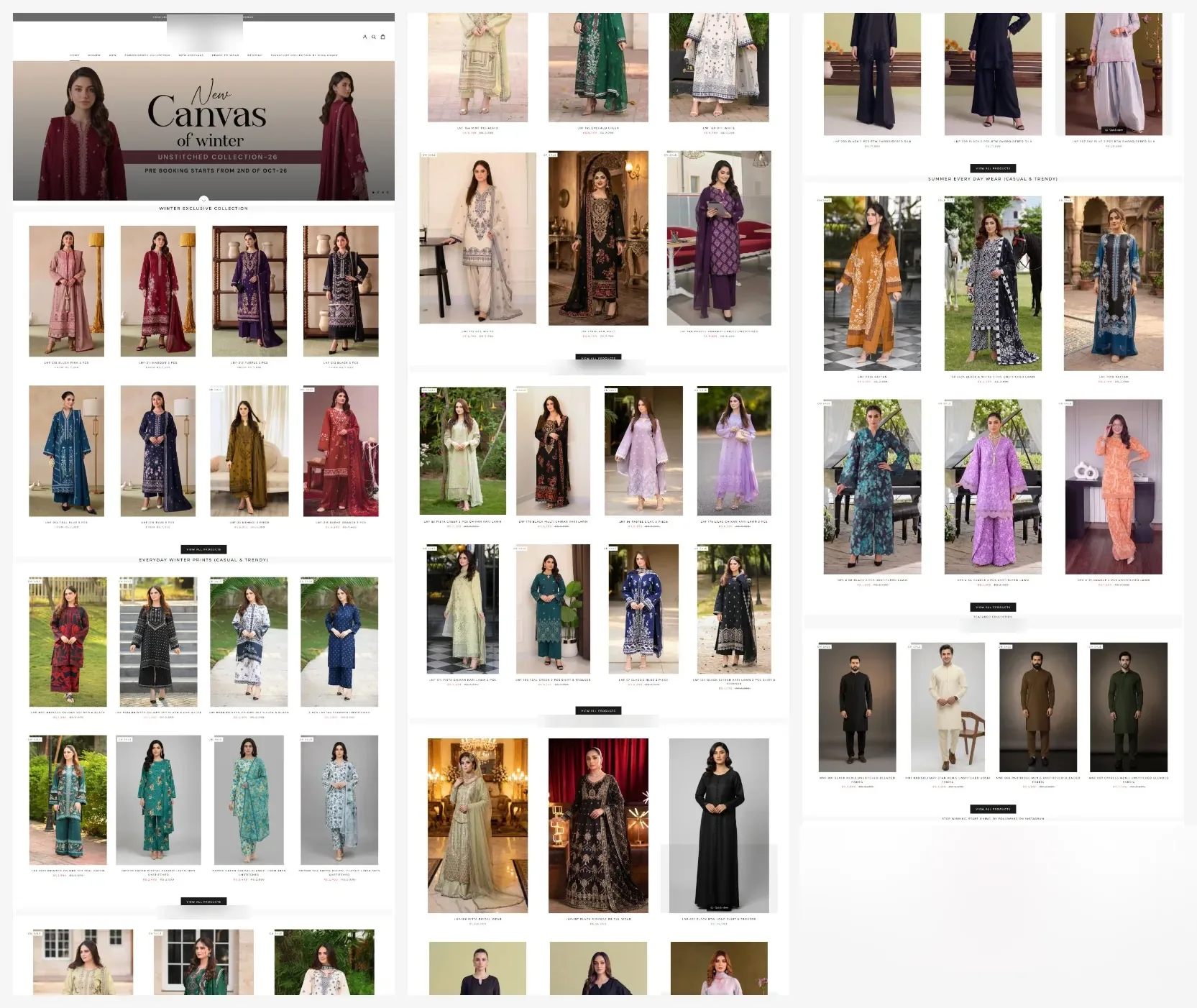Open the Wedding menu item
The width and height of the screenshot is (1197, 1008).
254,55
